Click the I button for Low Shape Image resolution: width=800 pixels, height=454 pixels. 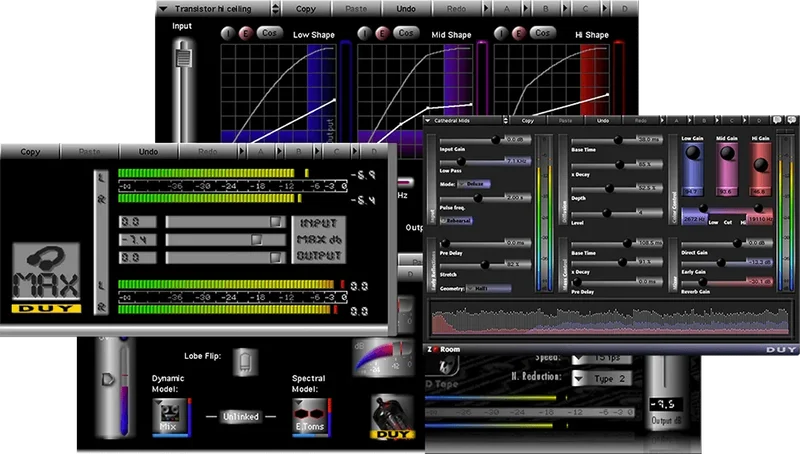228,34
